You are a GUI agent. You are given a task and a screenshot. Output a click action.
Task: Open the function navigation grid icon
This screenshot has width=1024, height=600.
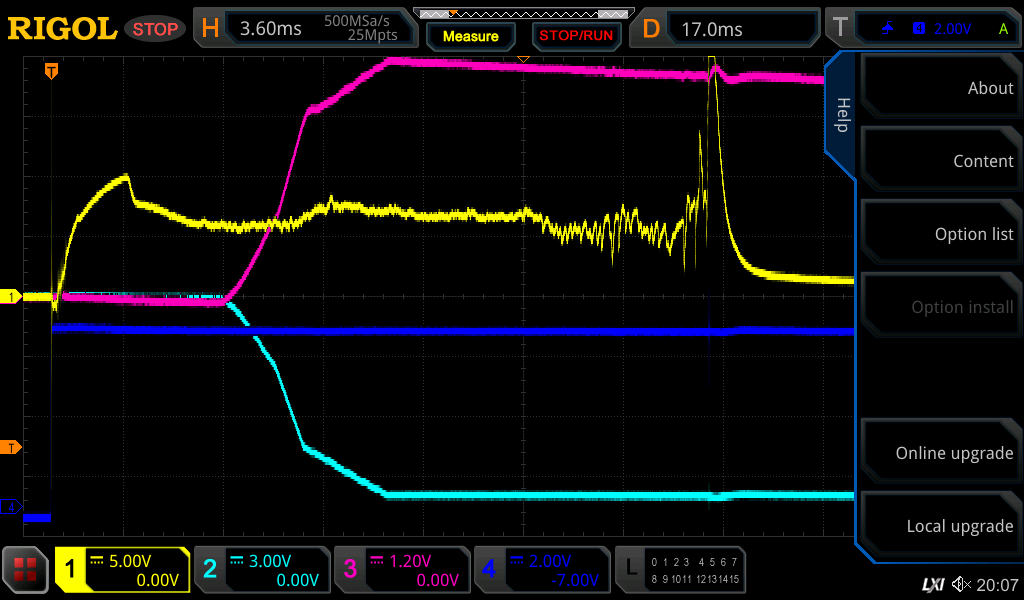pyautogui.click(x=26, y=571)
